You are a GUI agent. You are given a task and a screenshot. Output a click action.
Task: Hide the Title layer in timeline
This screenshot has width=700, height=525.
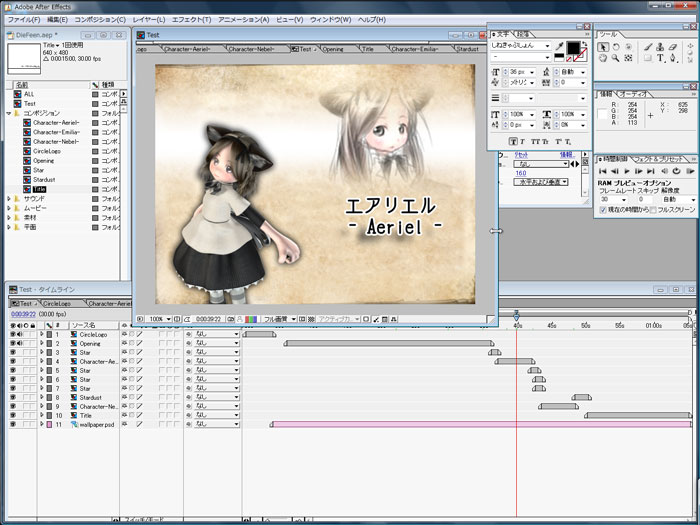[x=12, y=416]
